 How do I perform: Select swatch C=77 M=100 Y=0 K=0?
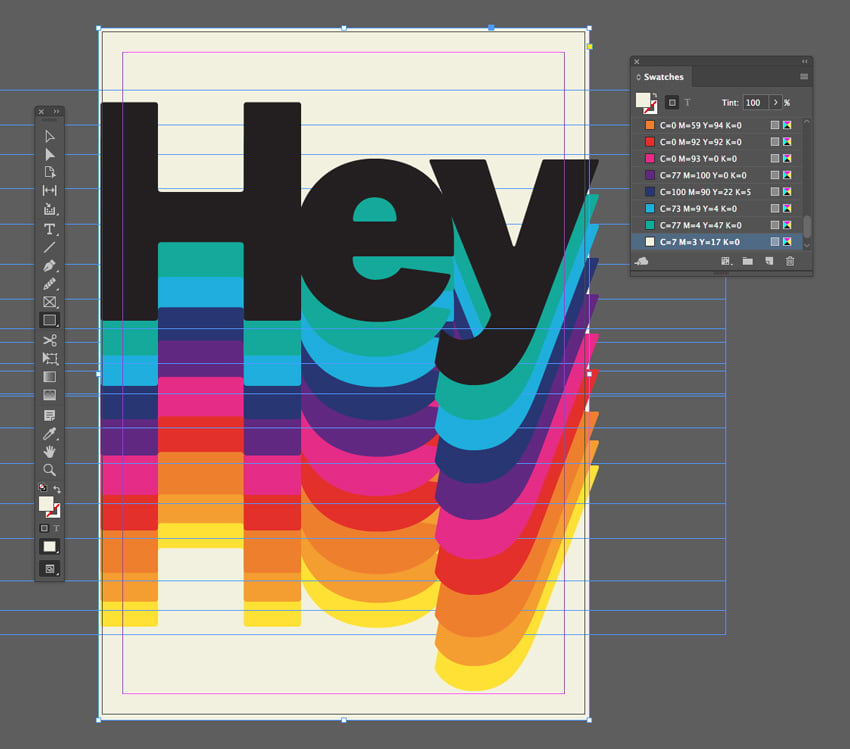click(717, 175)
